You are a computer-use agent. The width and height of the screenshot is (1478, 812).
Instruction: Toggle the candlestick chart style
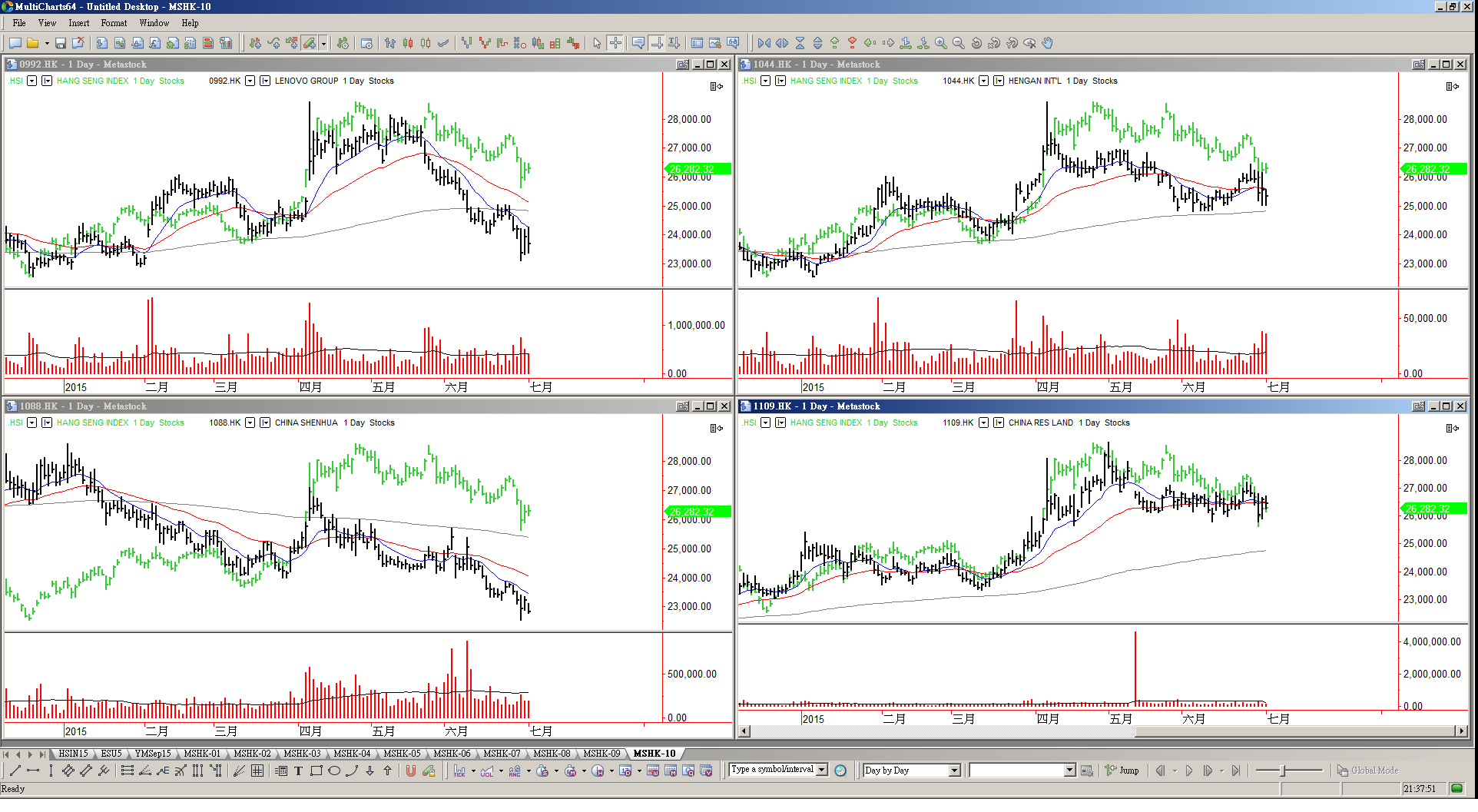pos(408,44)
